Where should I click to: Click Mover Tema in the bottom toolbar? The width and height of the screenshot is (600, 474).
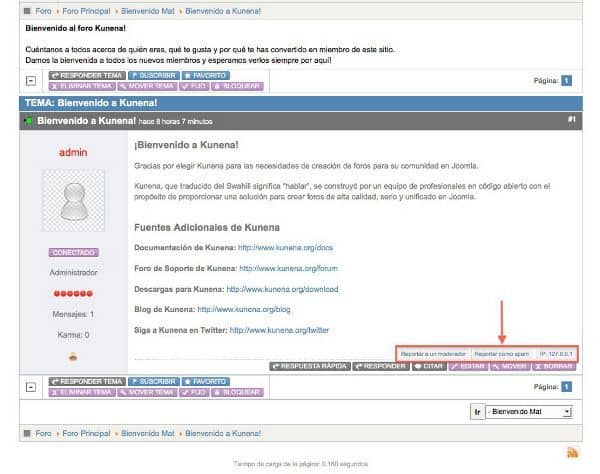coord(147,392)
